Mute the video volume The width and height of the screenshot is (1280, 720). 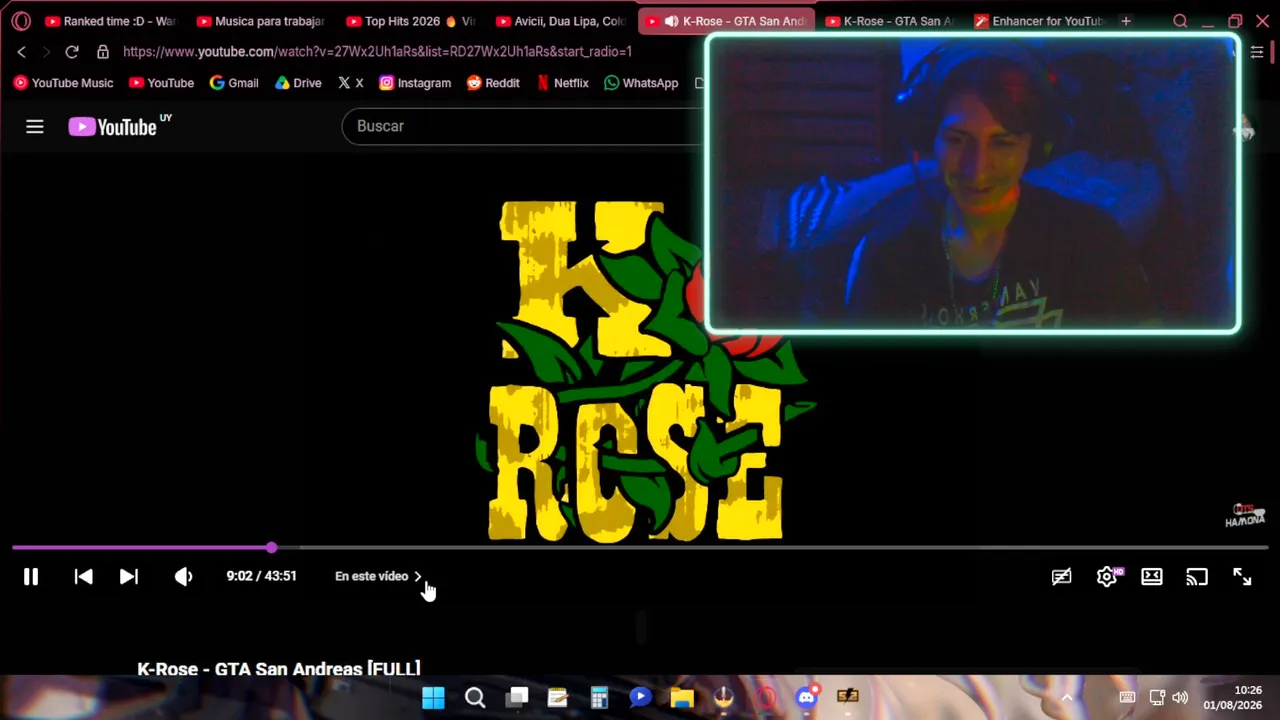(x=184, y=577)
